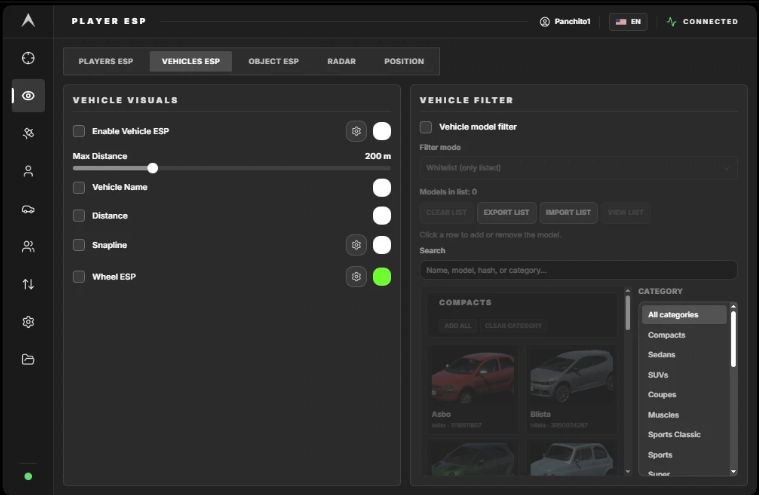Screen dimensions: 759x495
Task: Open the crosshair aimbot section
Action: pyautogui.click(x=28, y=58)
